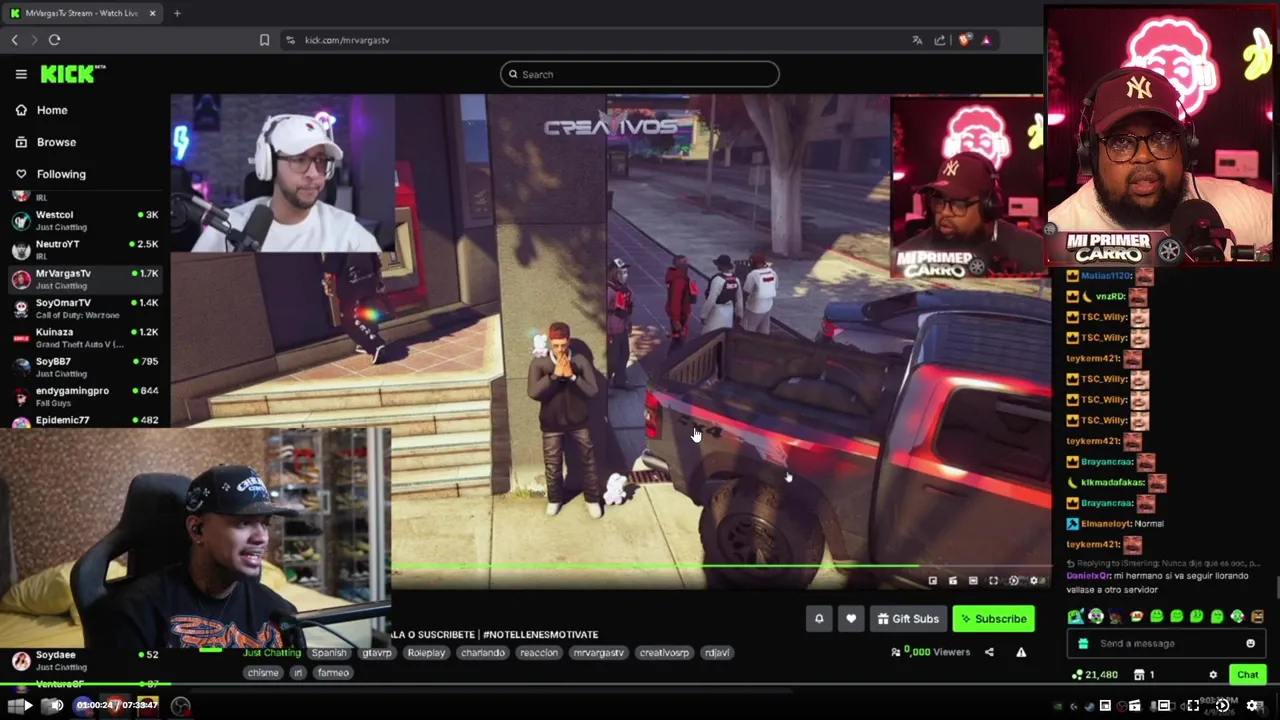Select the Spanish tag
The image size is (1280, 720).
point(329,653)
